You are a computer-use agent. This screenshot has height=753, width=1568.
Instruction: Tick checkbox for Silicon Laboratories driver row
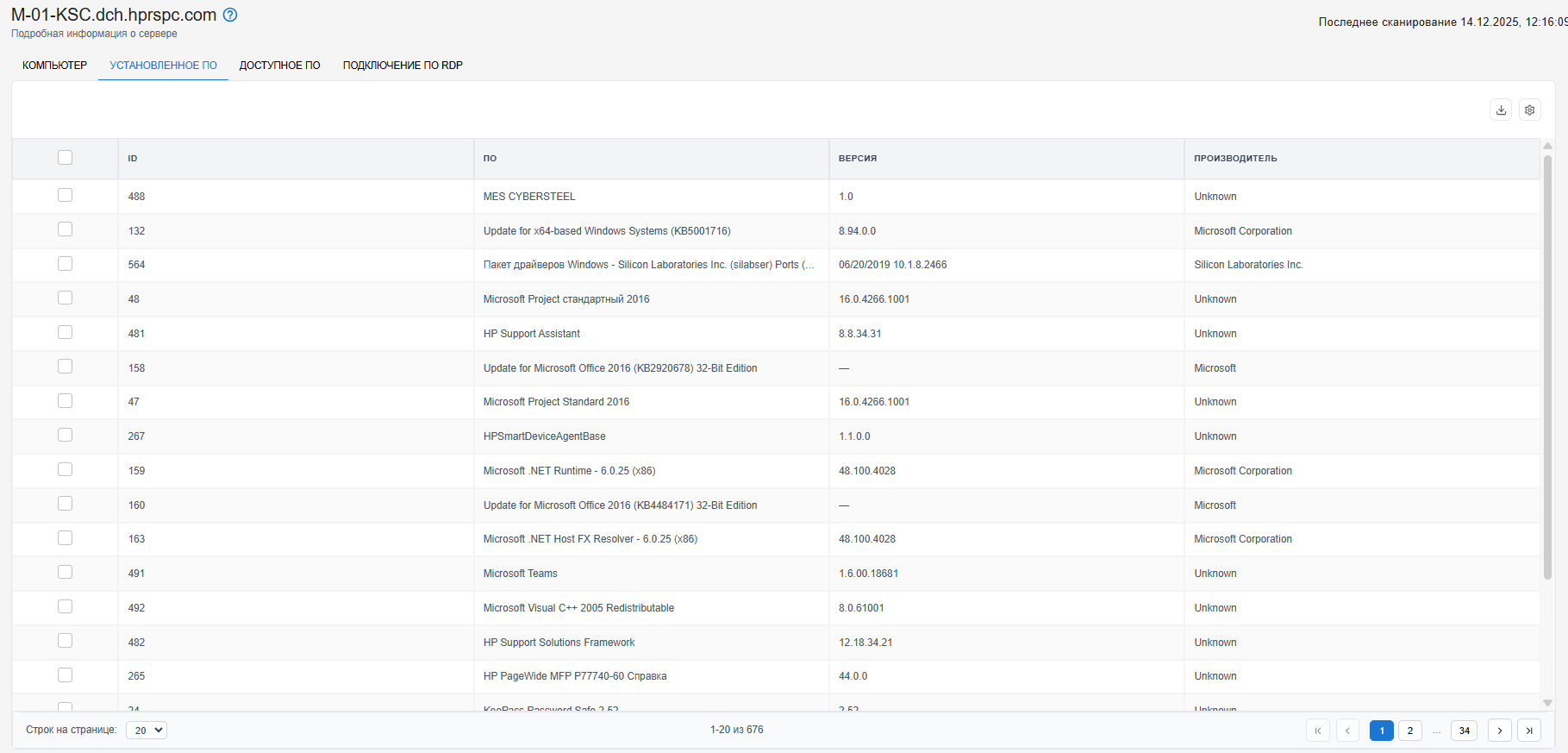pyautogui.click(x=65, y=264)
